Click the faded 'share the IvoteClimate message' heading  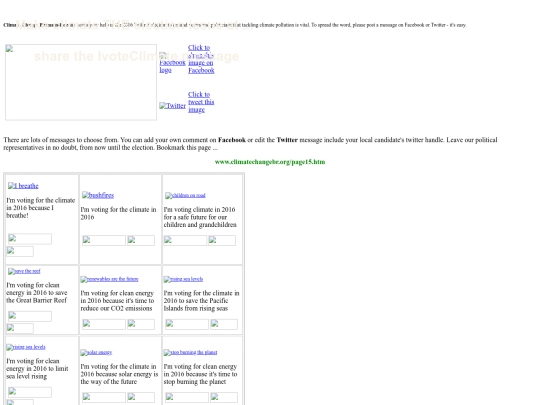click(x=136, y=56)
